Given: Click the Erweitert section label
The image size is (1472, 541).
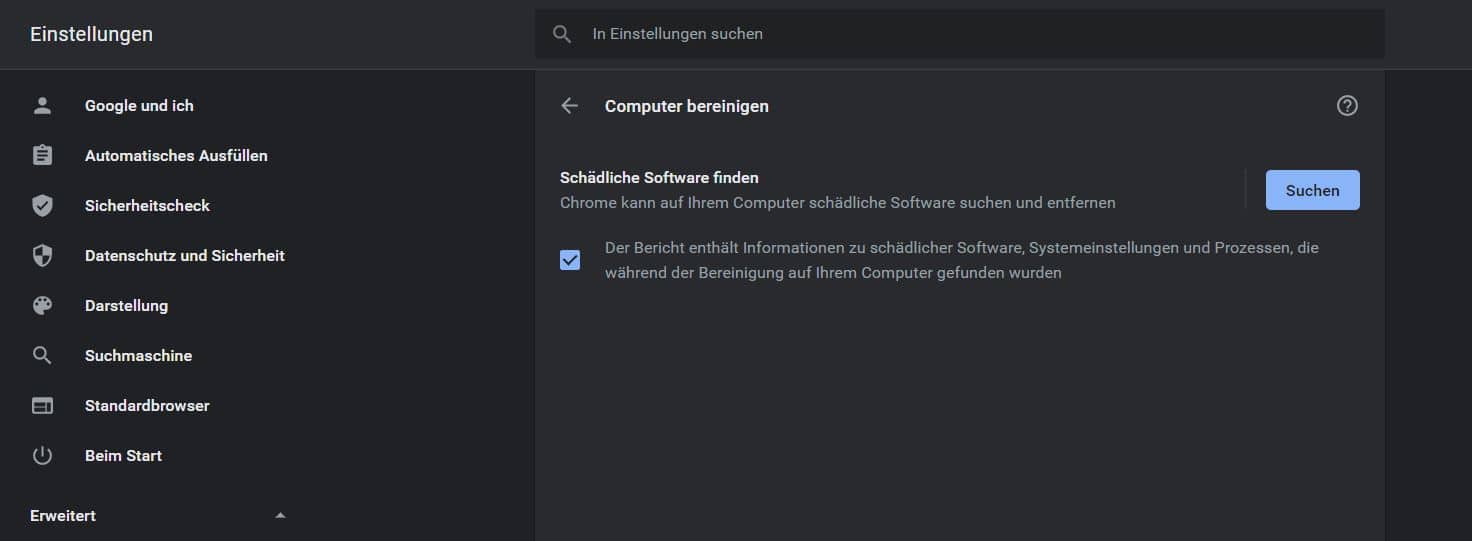Looking at the screenshot, I should 63,516.
